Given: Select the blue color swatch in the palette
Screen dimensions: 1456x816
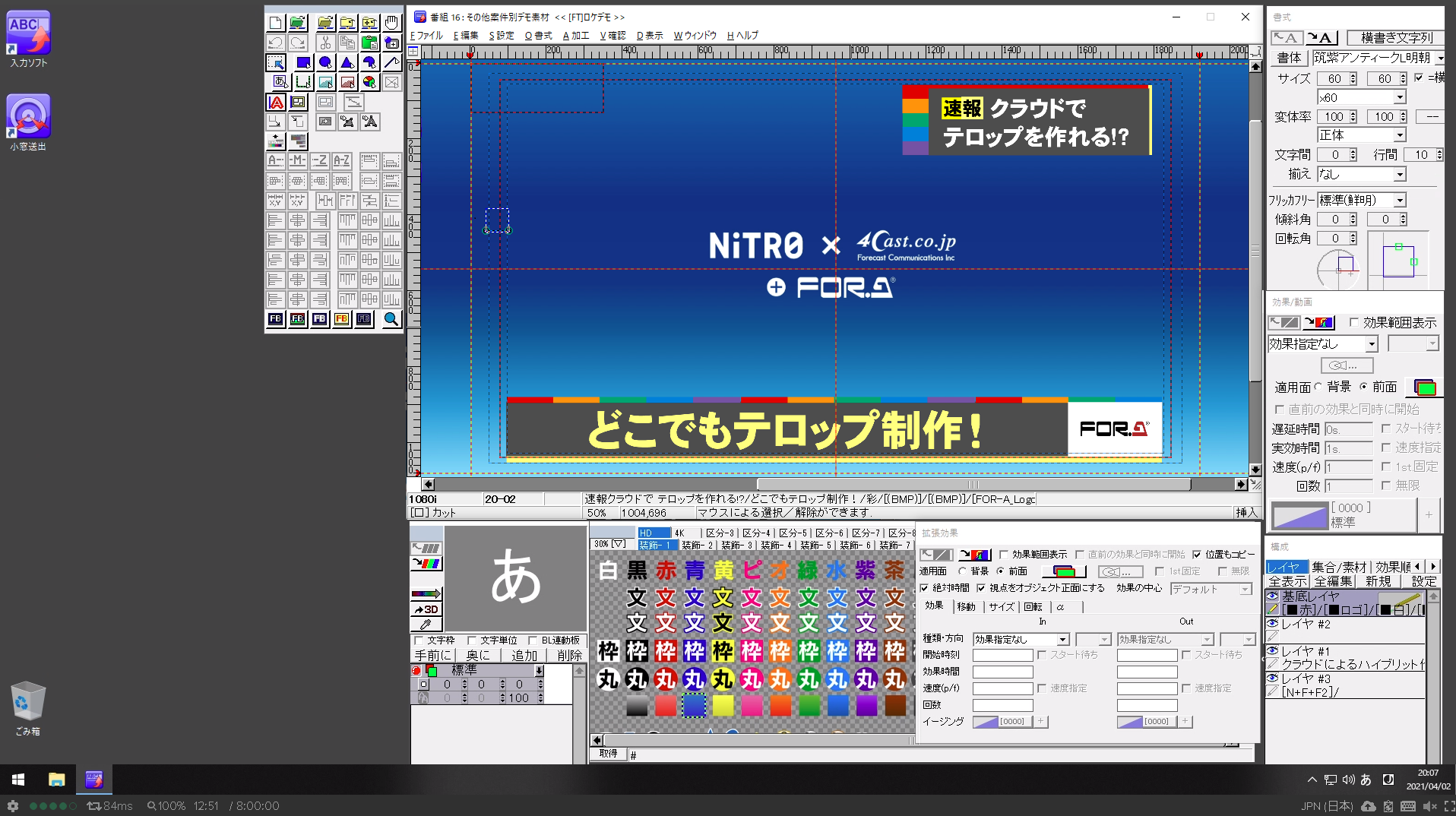Looking at the screenshot, I should tap(695, 706).
